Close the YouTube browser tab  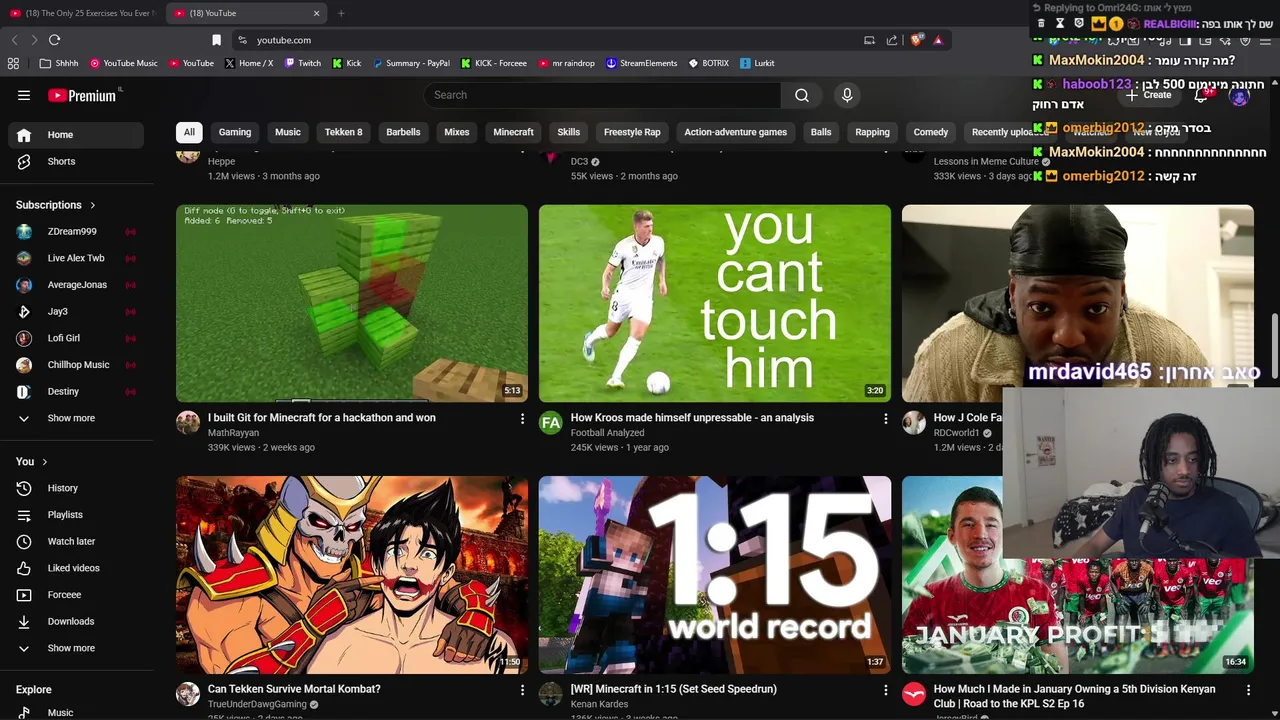click(316, 13)
